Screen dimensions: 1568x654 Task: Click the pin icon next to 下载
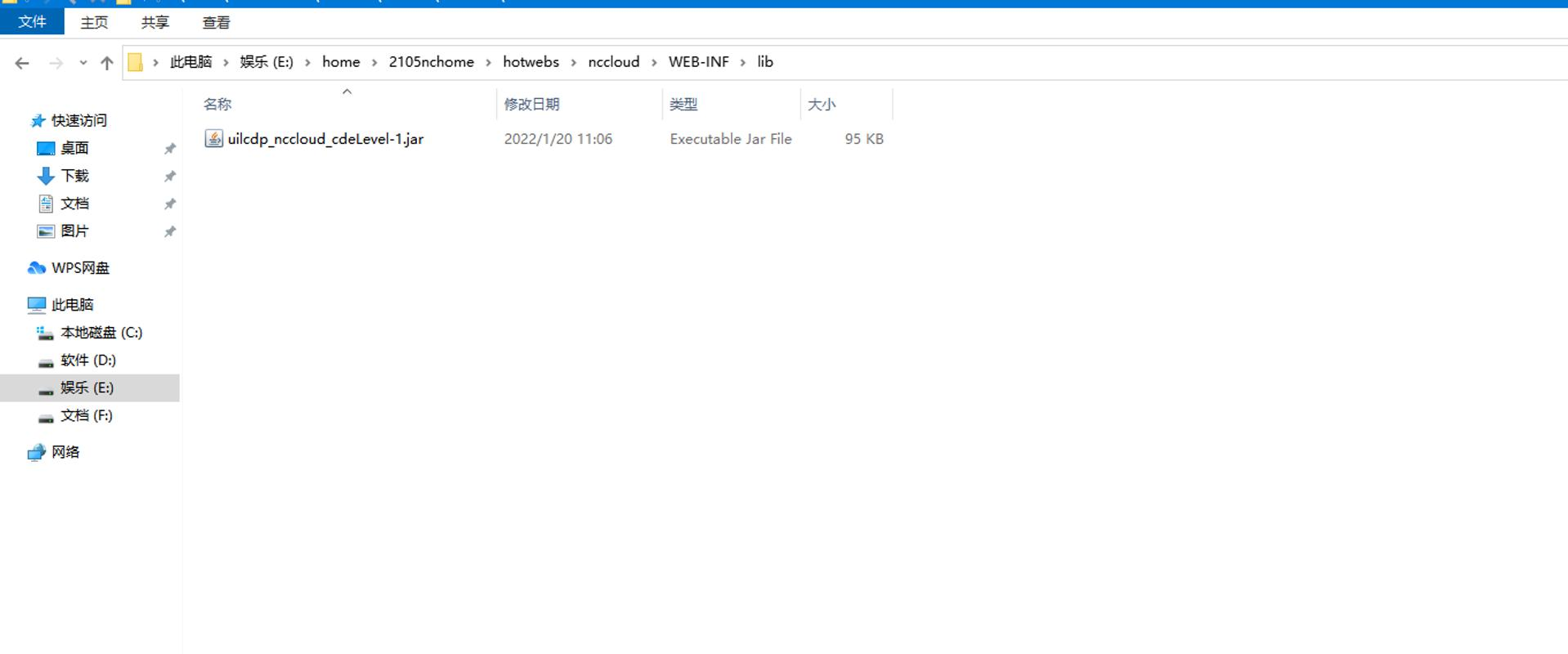170,177
